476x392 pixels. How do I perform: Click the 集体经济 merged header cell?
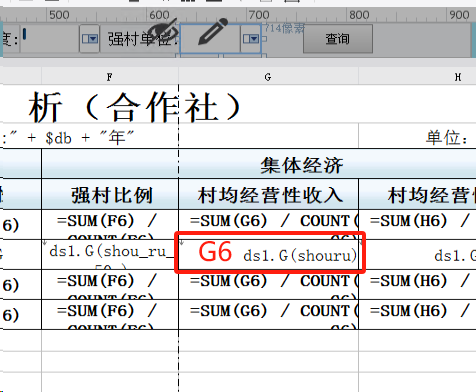(x=301, y=164)
